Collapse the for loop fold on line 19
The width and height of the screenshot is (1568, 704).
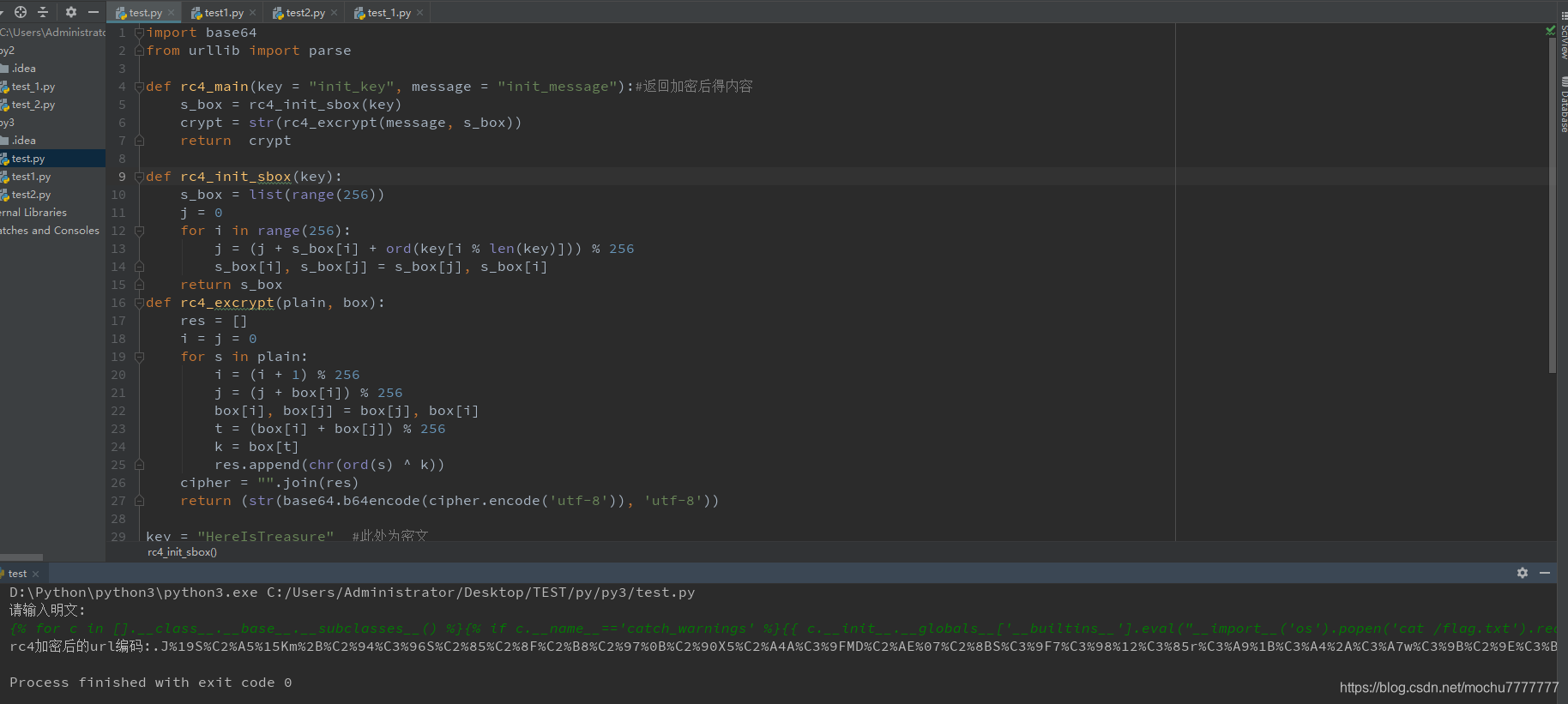[x=139, y=357]
